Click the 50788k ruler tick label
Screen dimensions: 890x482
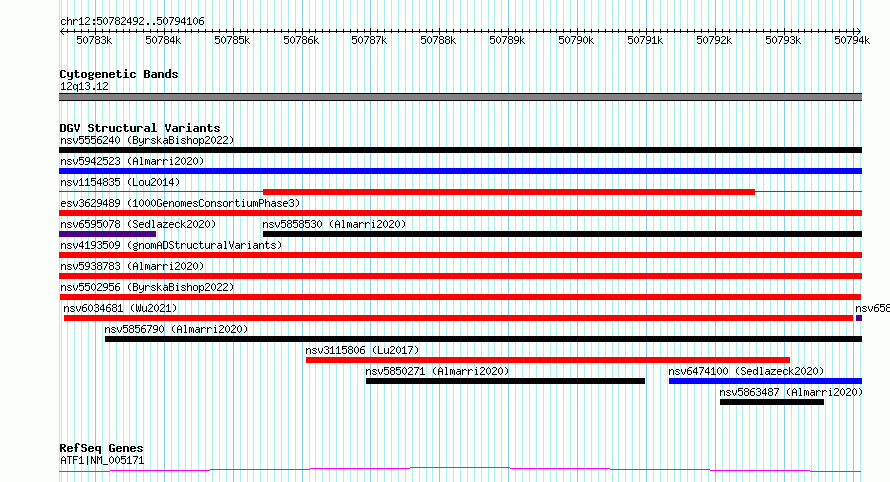pos(438,40)
